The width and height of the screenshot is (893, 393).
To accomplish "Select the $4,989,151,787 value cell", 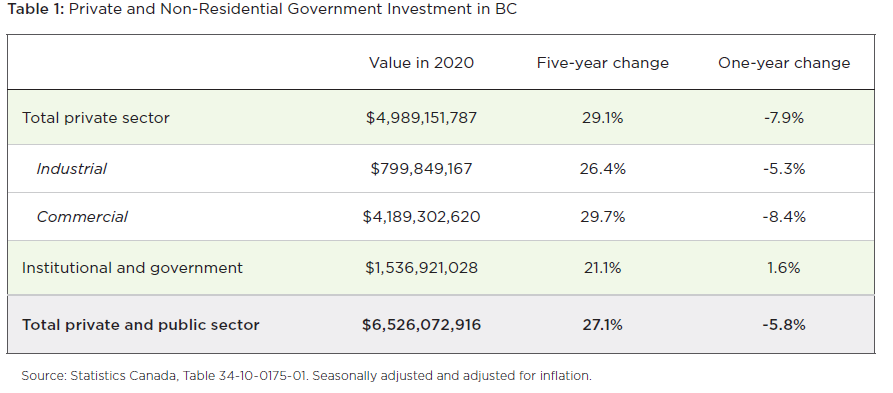I will pyautogui.click(x=421, y=118).
